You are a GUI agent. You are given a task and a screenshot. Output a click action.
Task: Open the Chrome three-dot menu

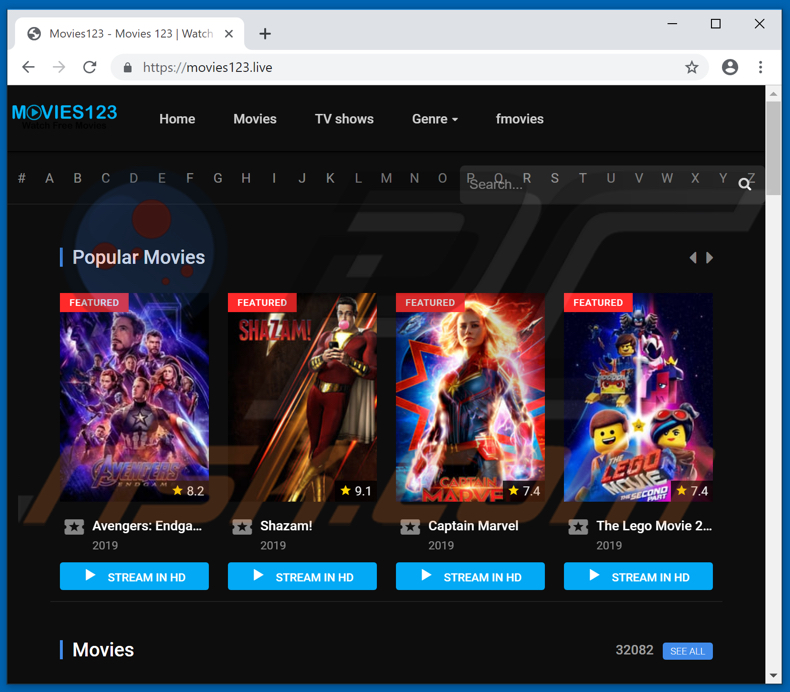pos(760,67)
